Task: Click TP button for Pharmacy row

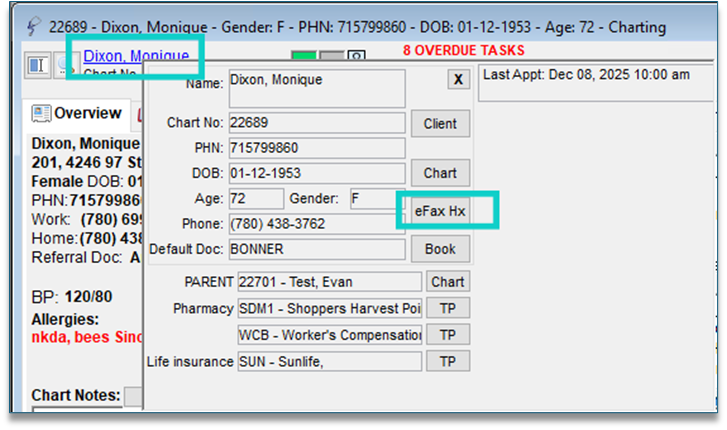Action: click(447, 308)
